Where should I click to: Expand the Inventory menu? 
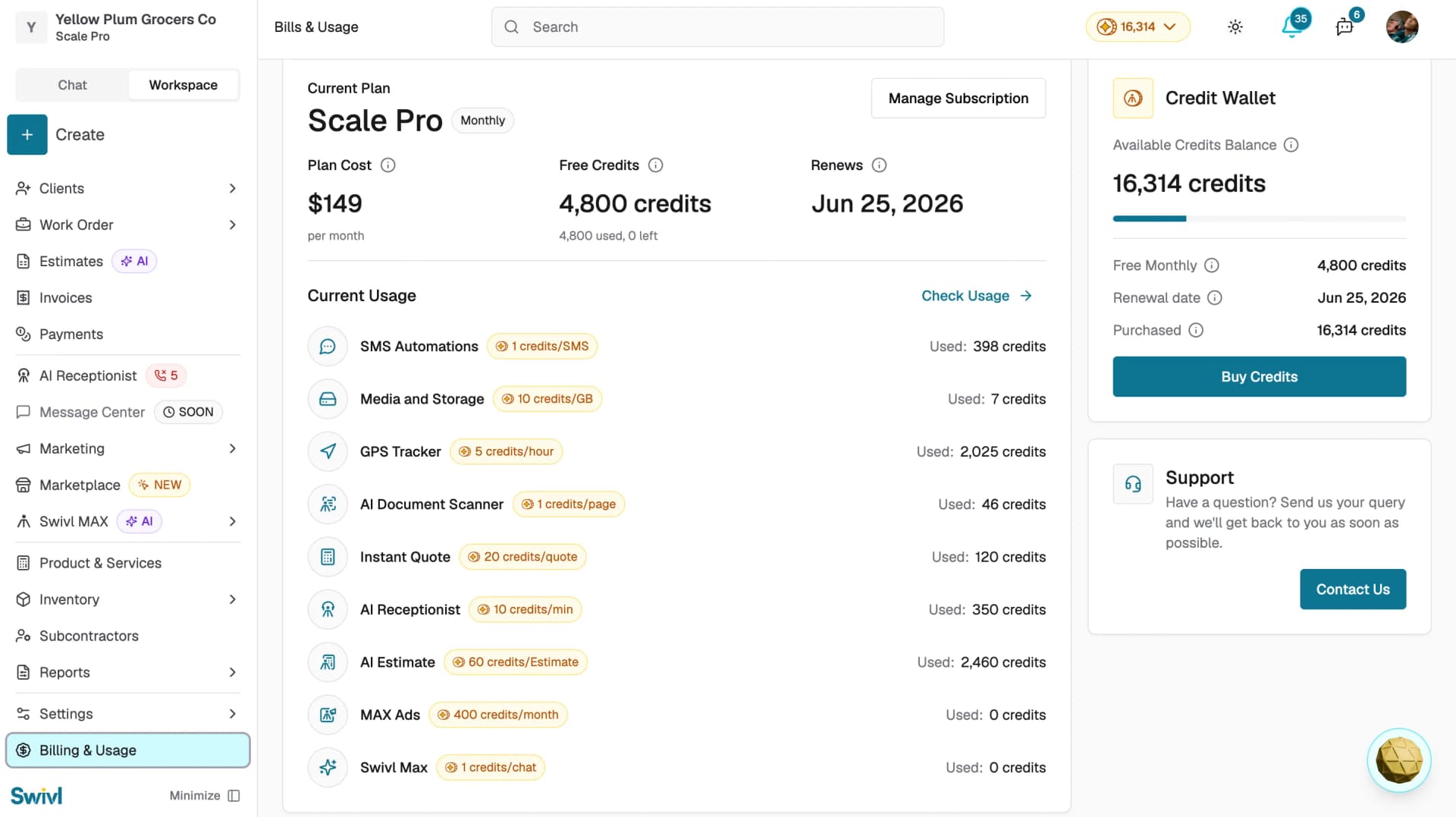pyautogui.click(x=233, y=600)
